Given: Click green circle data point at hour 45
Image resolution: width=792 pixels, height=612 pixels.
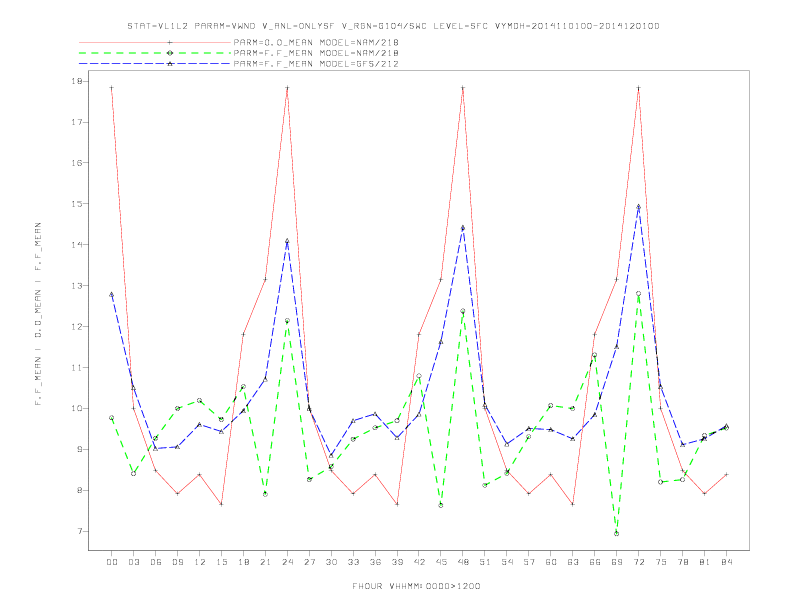Looking at the screenshot, I should [441, 505].
